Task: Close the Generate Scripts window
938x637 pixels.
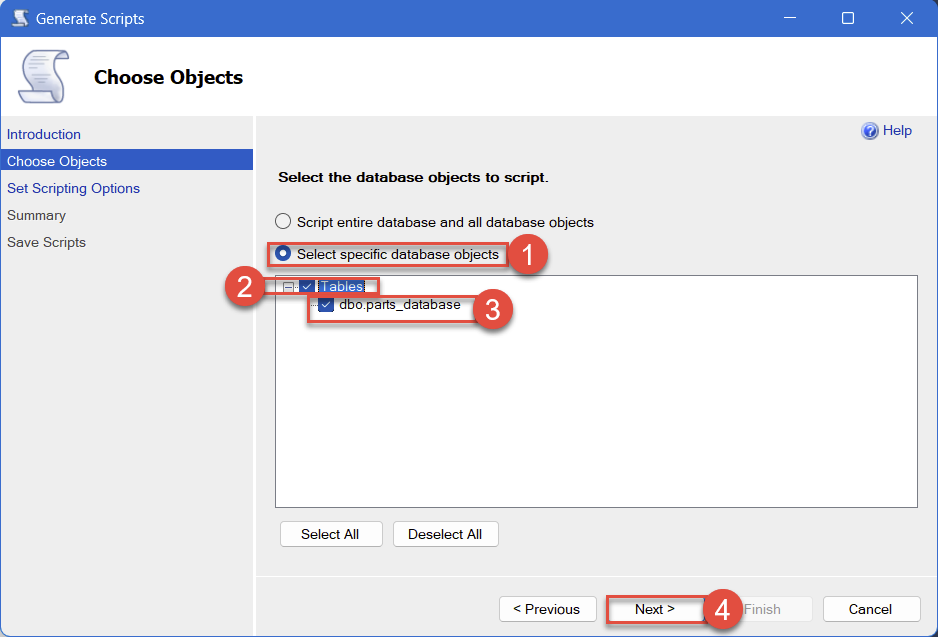Action: pyautogui.click(x=906, y=18)
